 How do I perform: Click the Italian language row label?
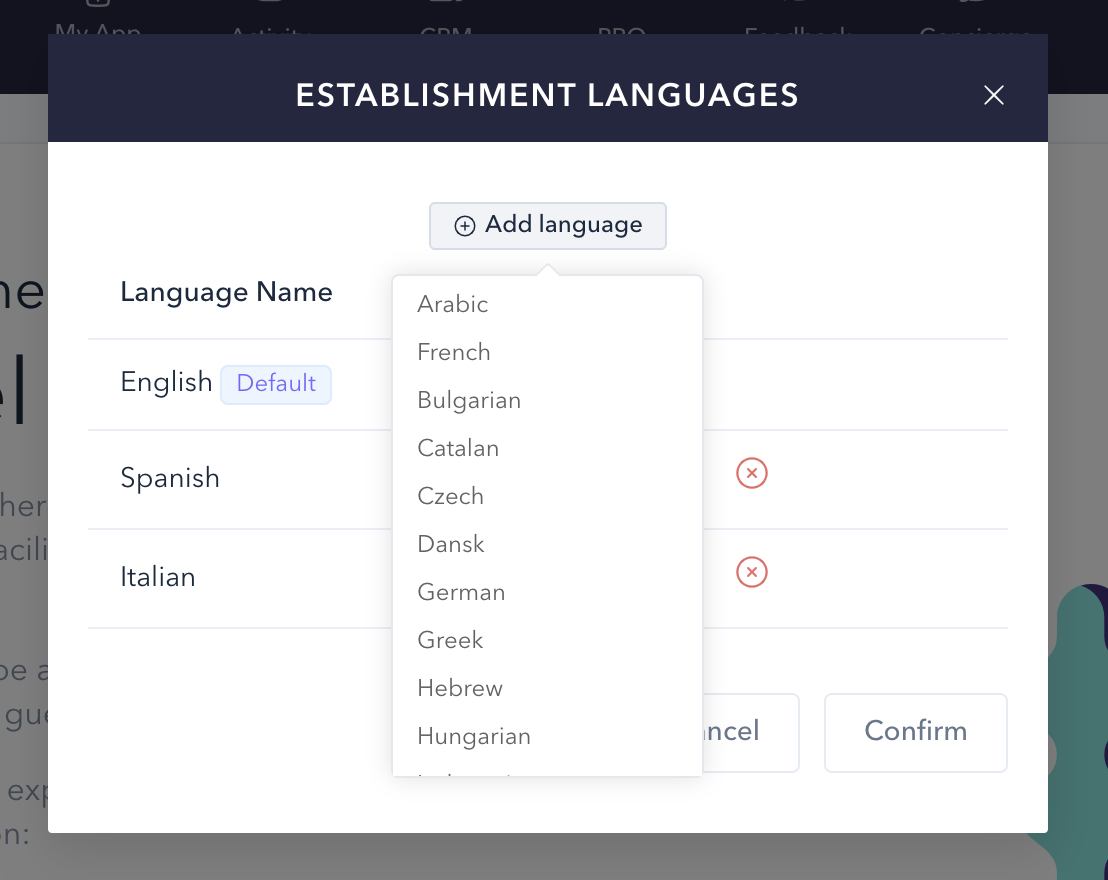158,577
